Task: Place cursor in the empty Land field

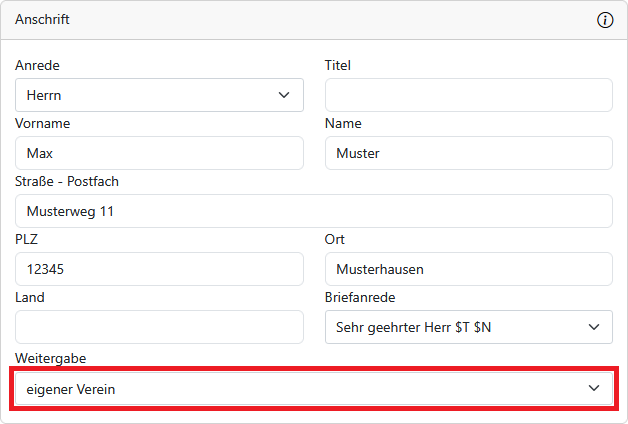Action: coord(159,327)
